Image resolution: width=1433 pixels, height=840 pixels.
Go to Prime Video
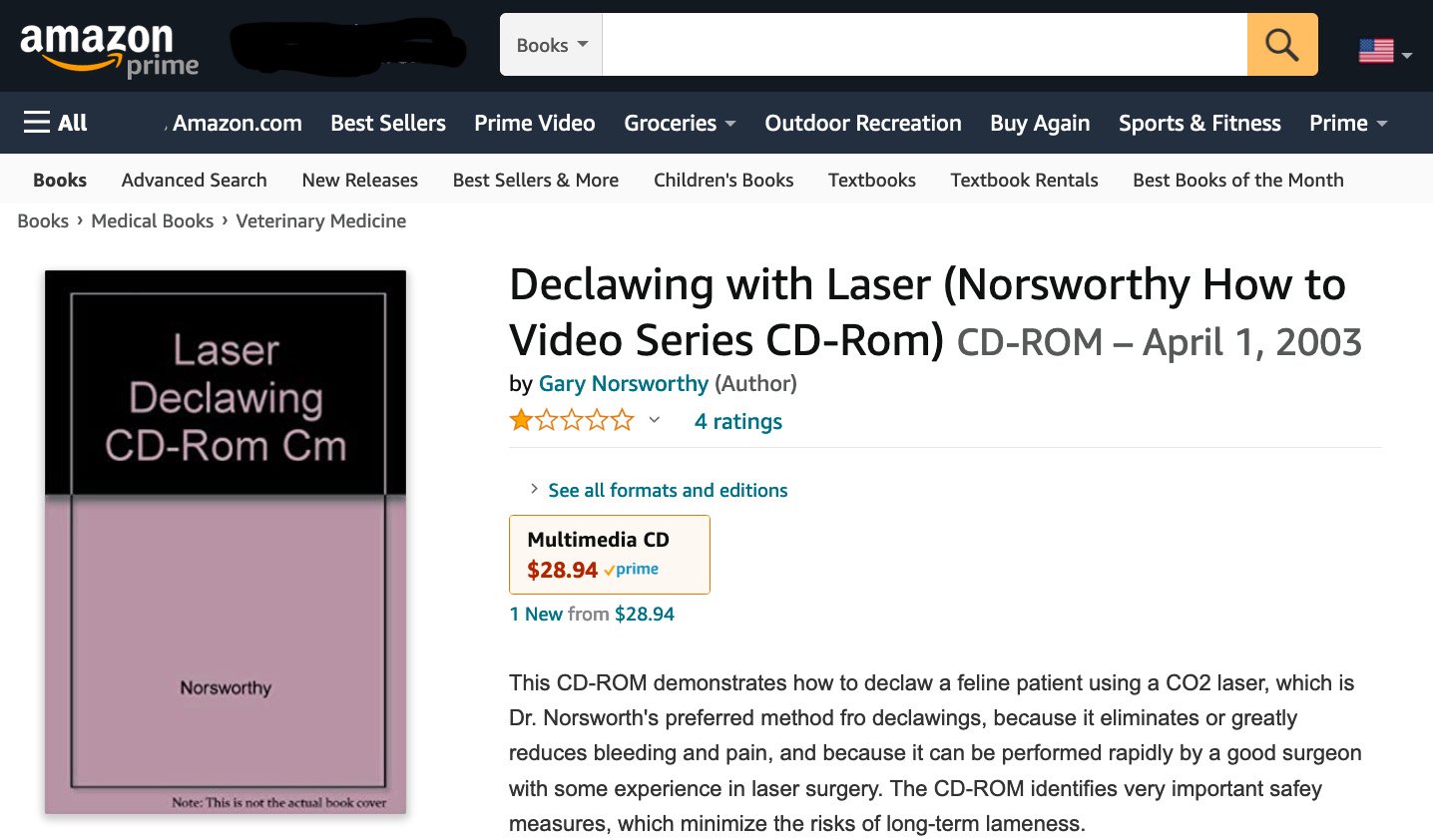pos(535,123)
